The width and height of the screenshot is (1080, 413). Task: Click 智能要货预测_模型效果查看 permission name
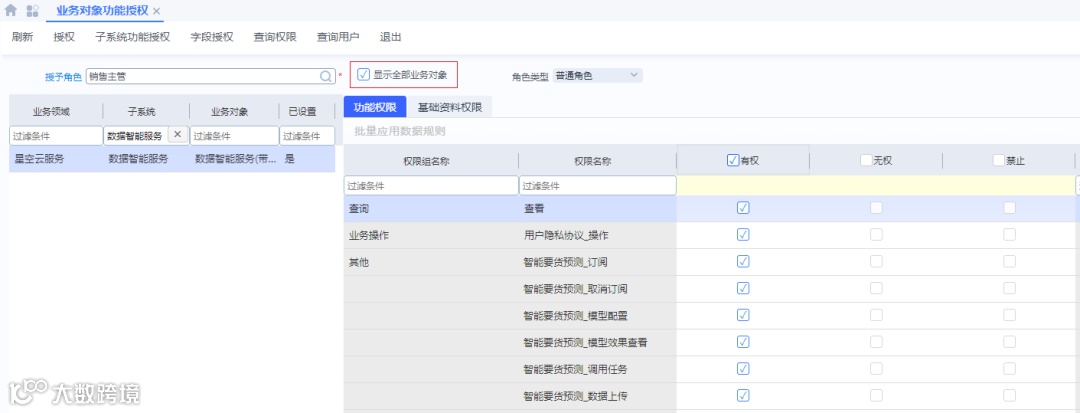tap(585, 343)
